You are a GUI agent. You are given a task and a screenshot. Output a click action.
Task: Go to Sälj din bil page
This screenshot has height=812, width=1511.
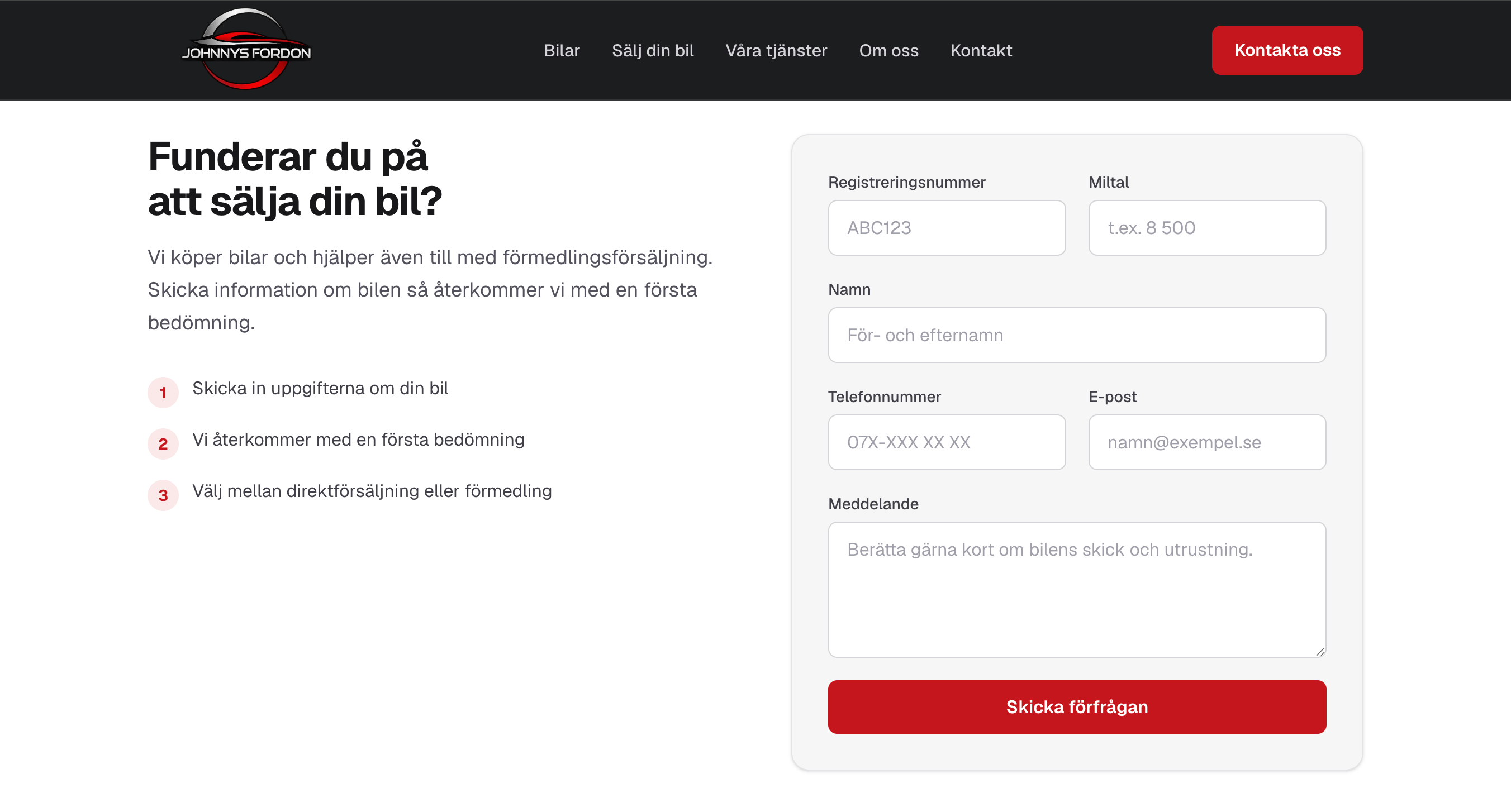(652, 50)
